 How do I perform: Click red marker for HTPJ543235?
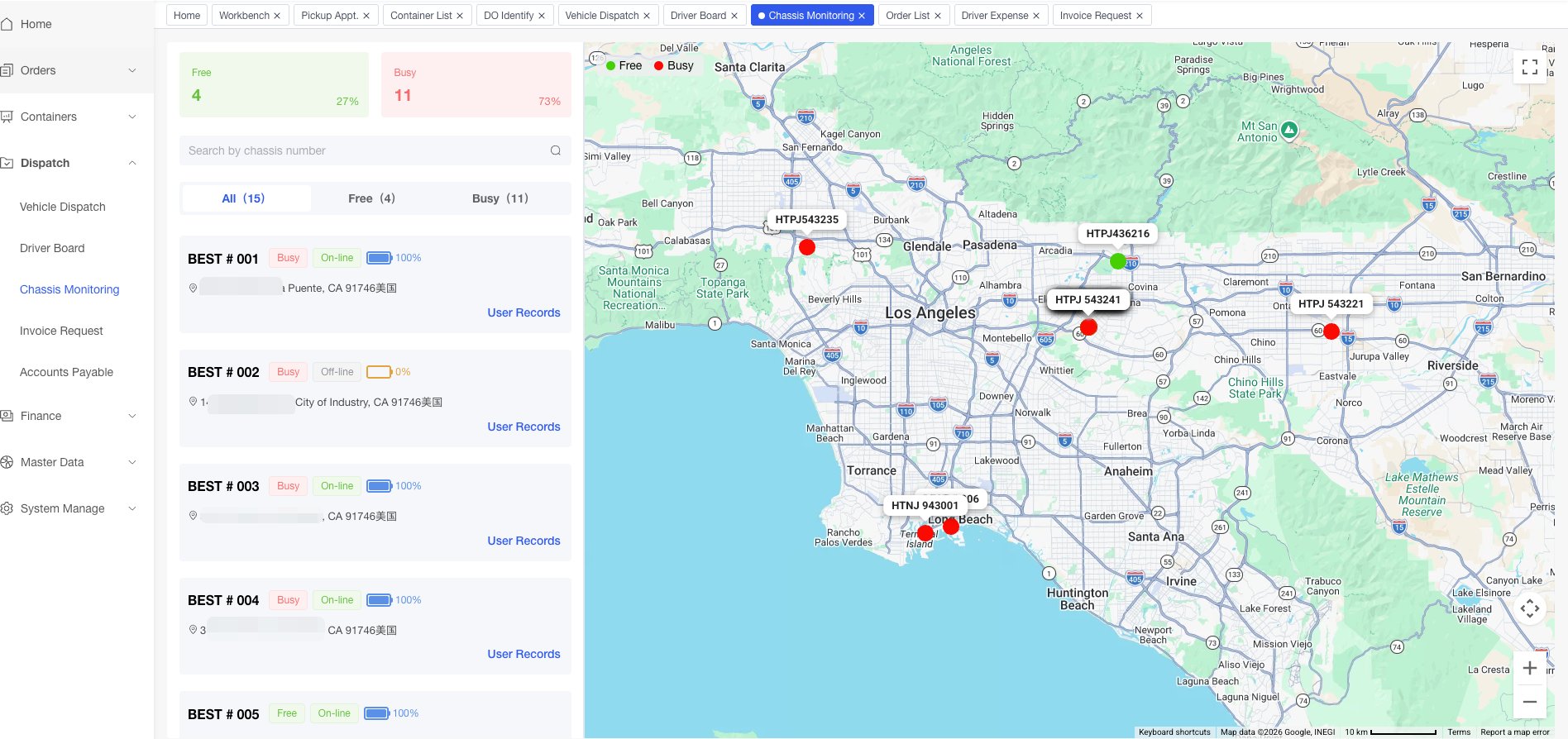coord(807,247)
